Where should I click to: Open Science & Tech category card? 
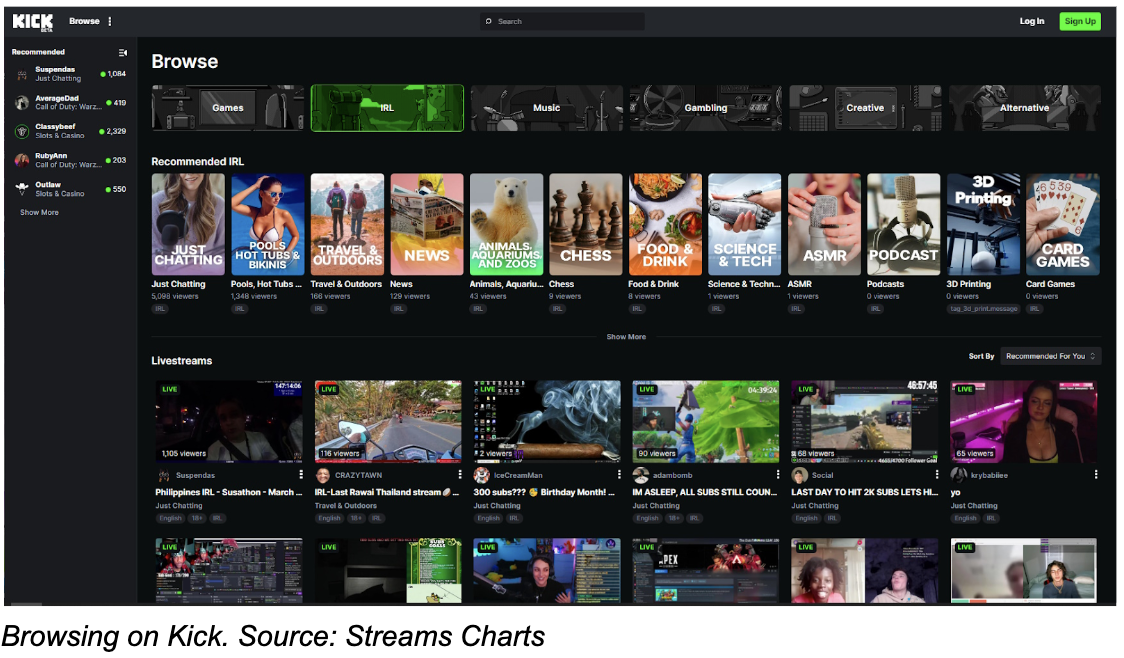tap(745, 224)
